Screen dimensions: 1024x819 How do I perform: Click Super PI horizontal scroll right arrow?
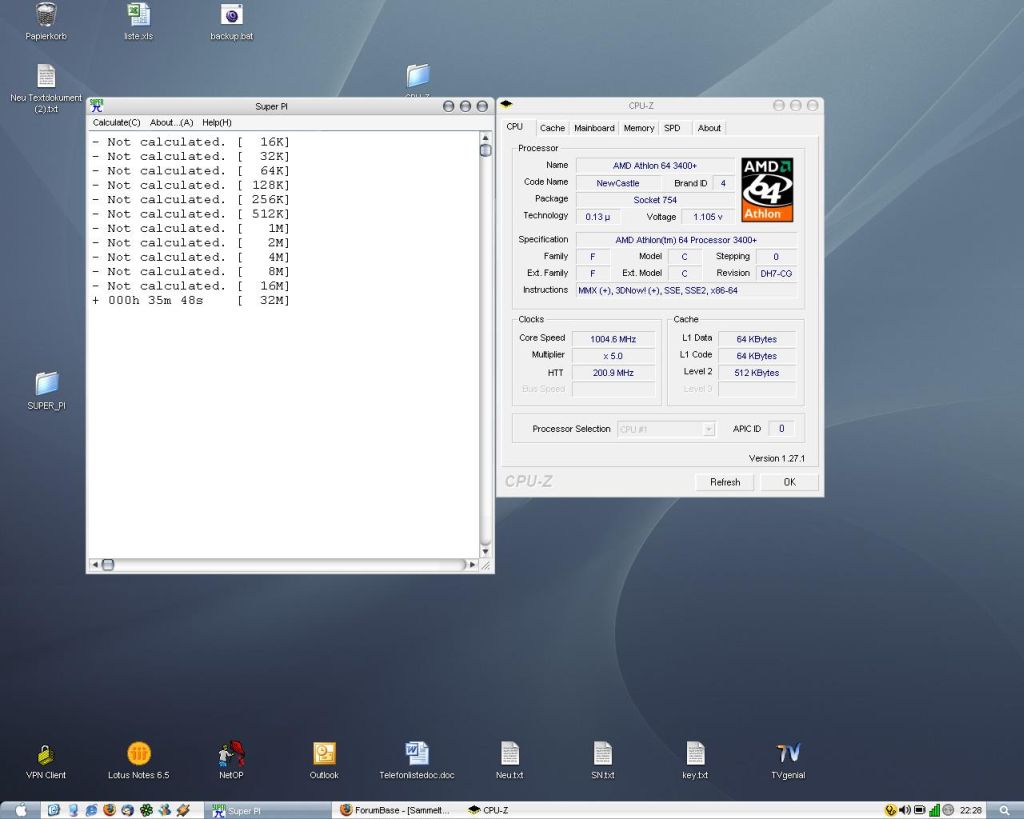point(472,564)
